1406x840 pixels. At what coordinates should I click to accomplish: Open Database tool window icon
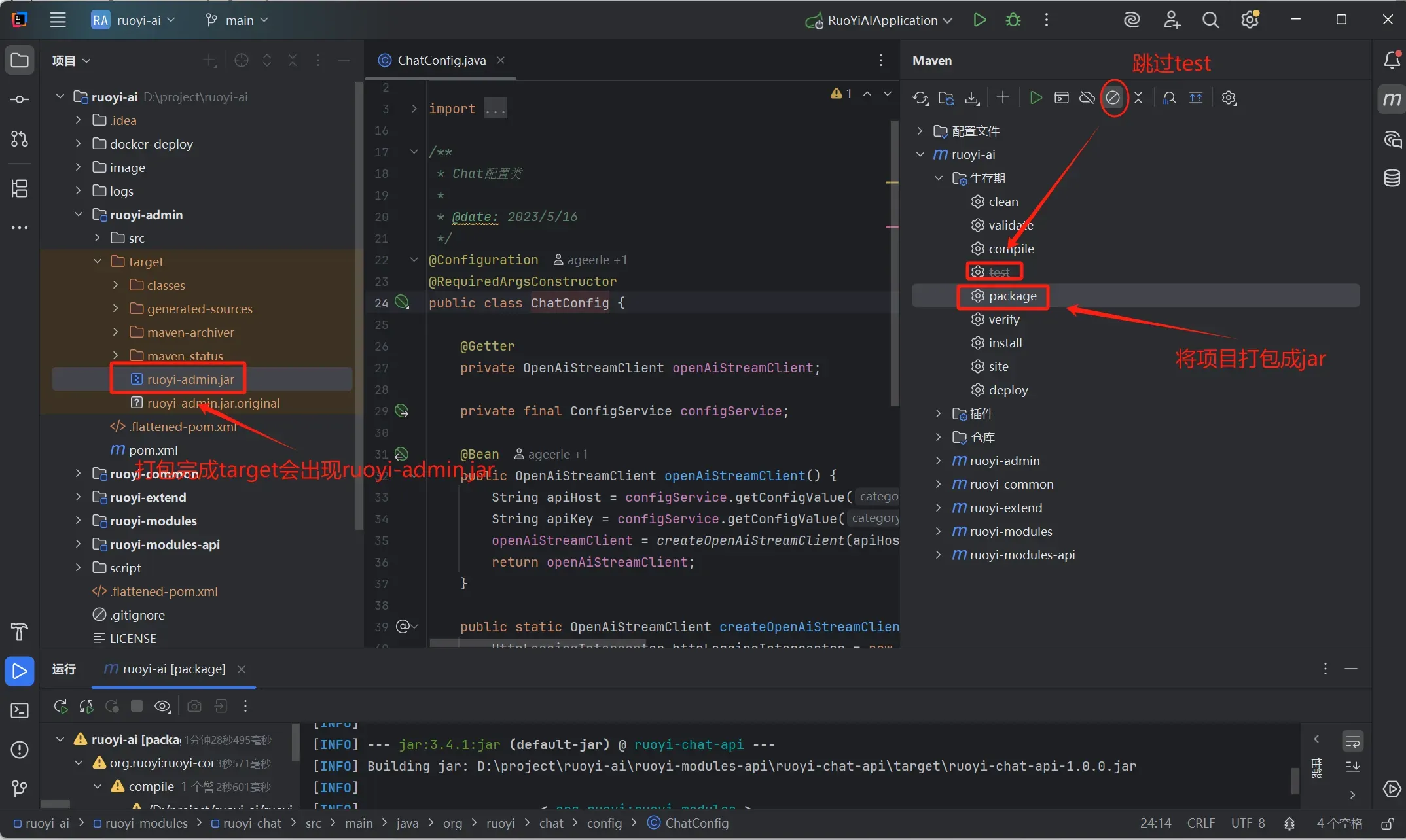pos(1392,178)
